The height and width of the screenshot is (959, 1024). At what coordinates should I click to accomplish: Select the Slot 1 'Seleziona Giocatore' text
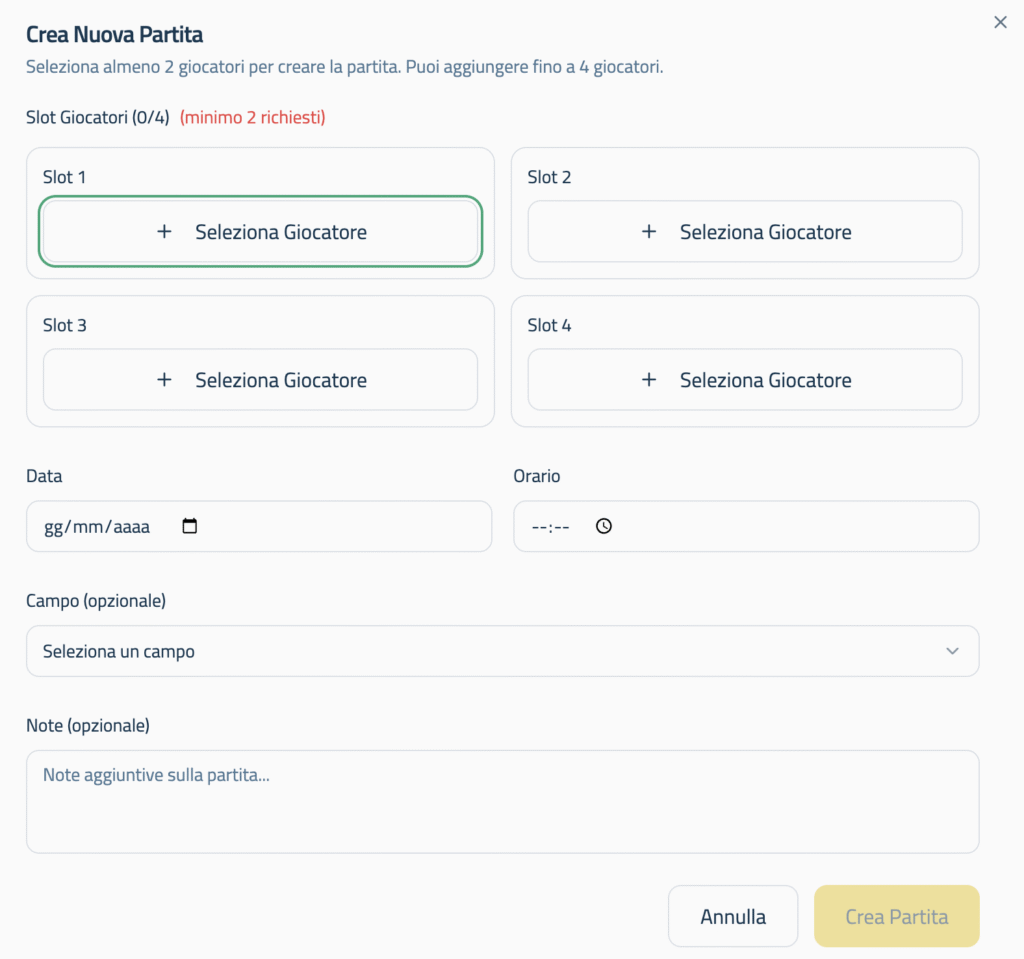tap(281, 232)
